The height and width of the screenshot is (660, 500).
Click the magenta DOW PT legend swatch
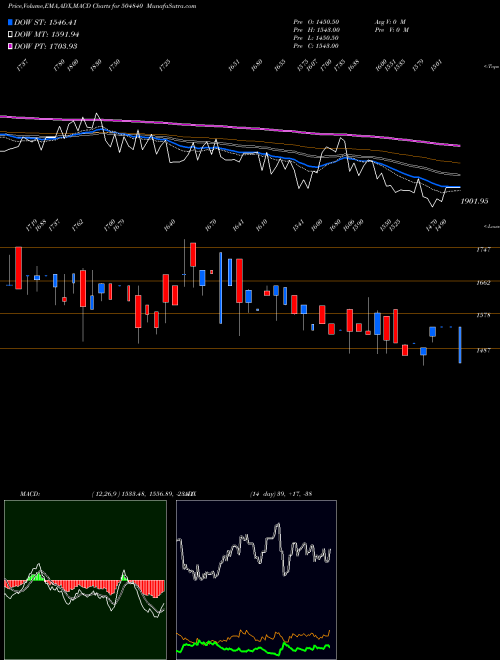[x=10, y=46]
